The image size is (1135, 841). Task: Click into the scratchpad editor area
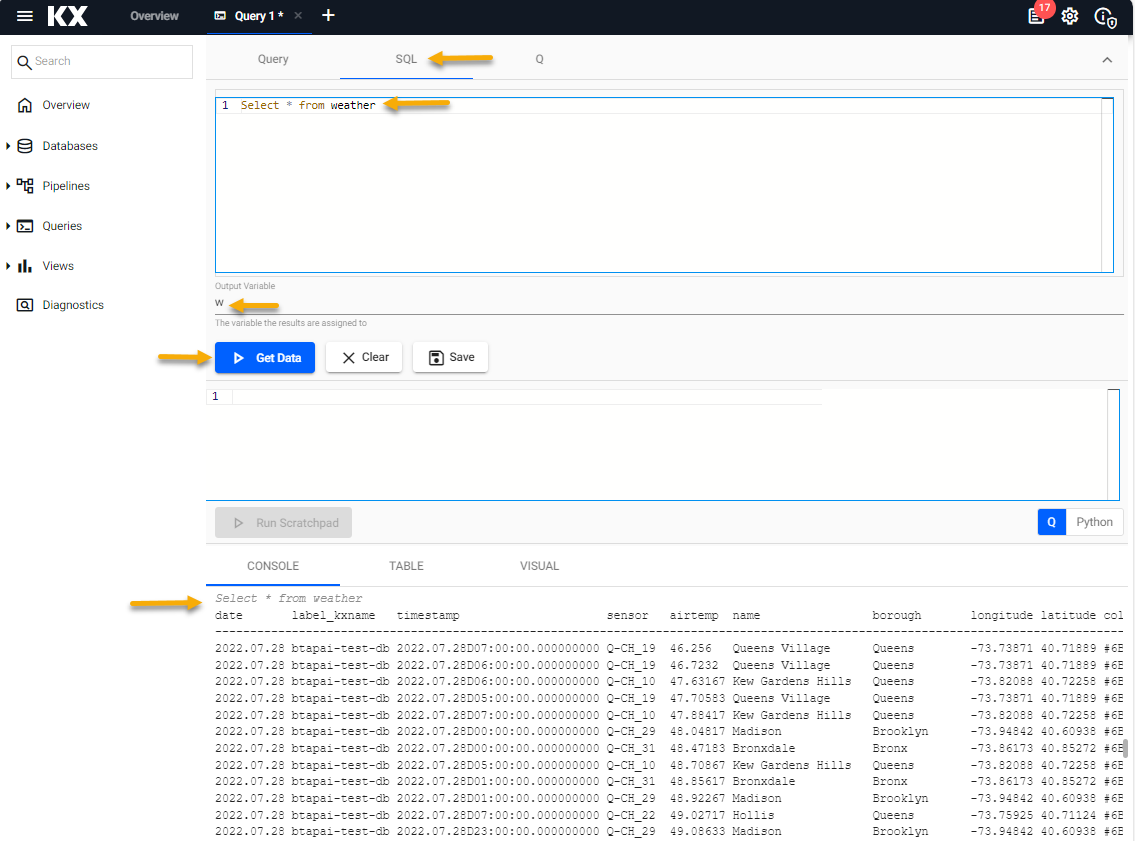662,444
